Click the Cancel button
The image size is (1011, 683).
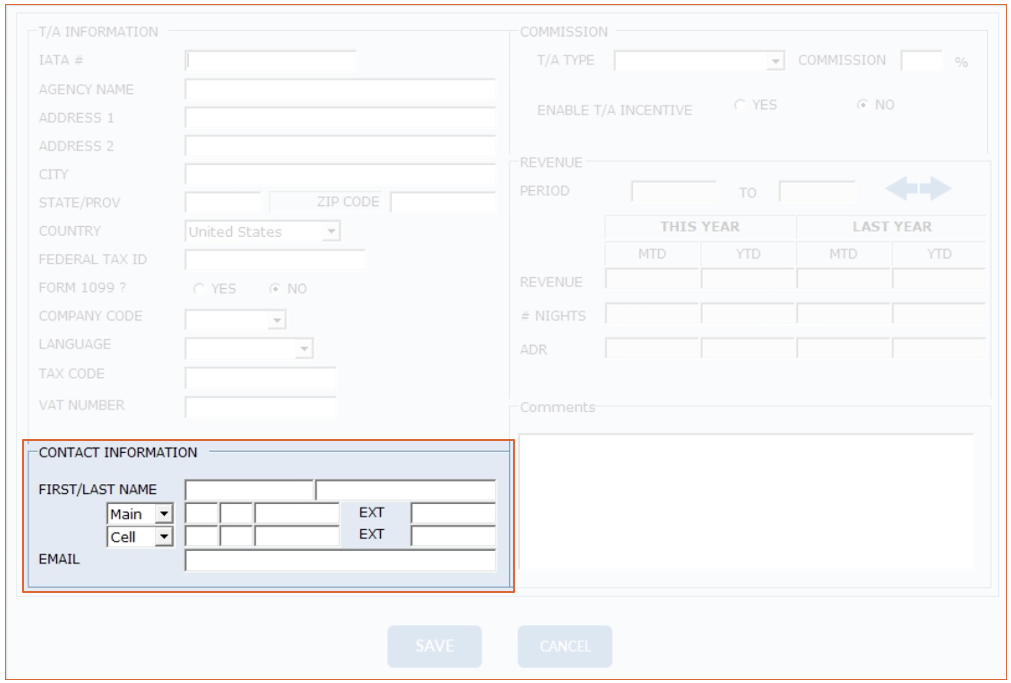click(565, 647)
